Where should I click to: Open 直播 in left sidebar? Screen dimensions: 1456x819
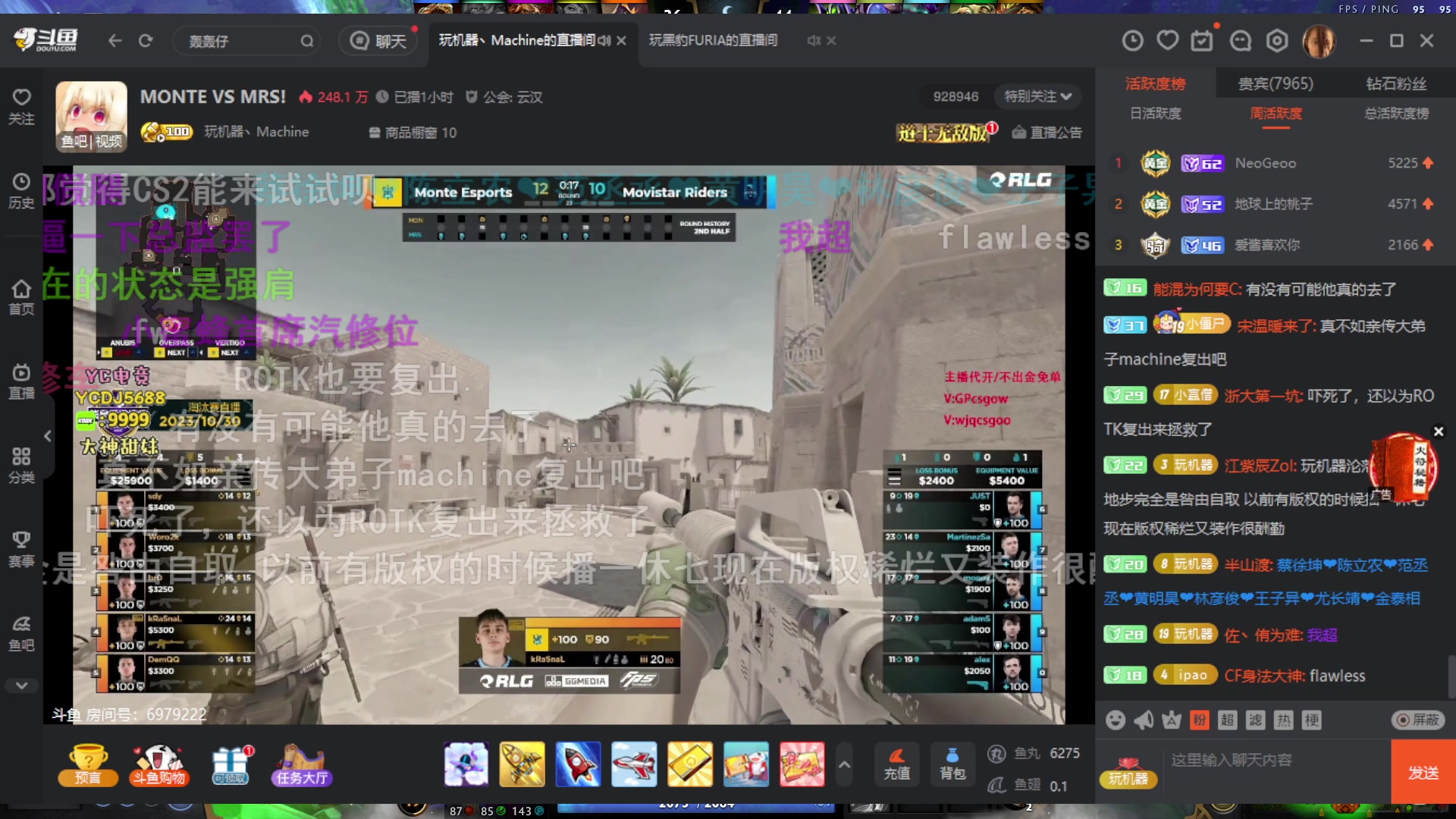click(x=21, y=381)
